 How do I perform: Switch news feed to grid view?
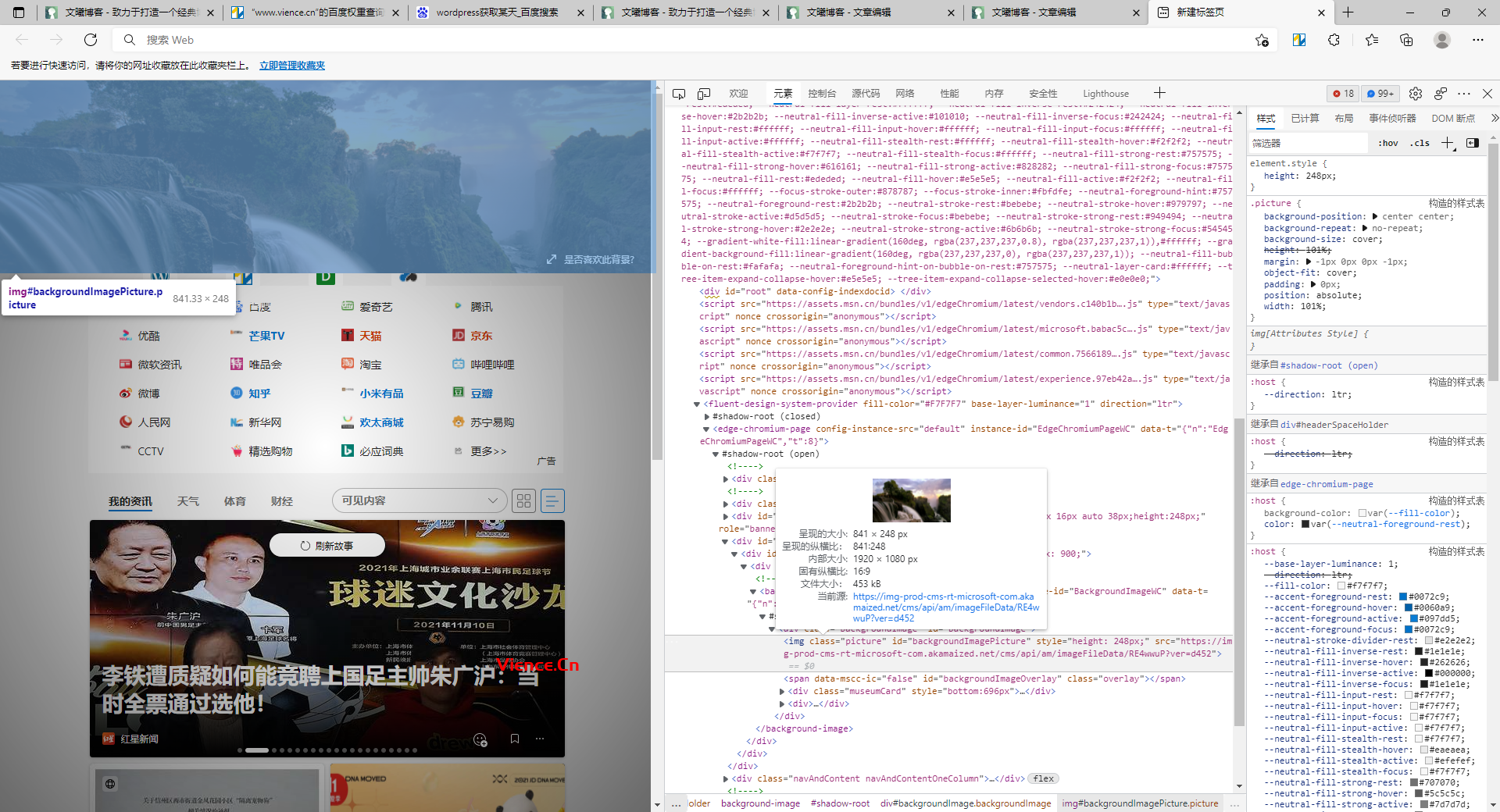click(523, 501)
